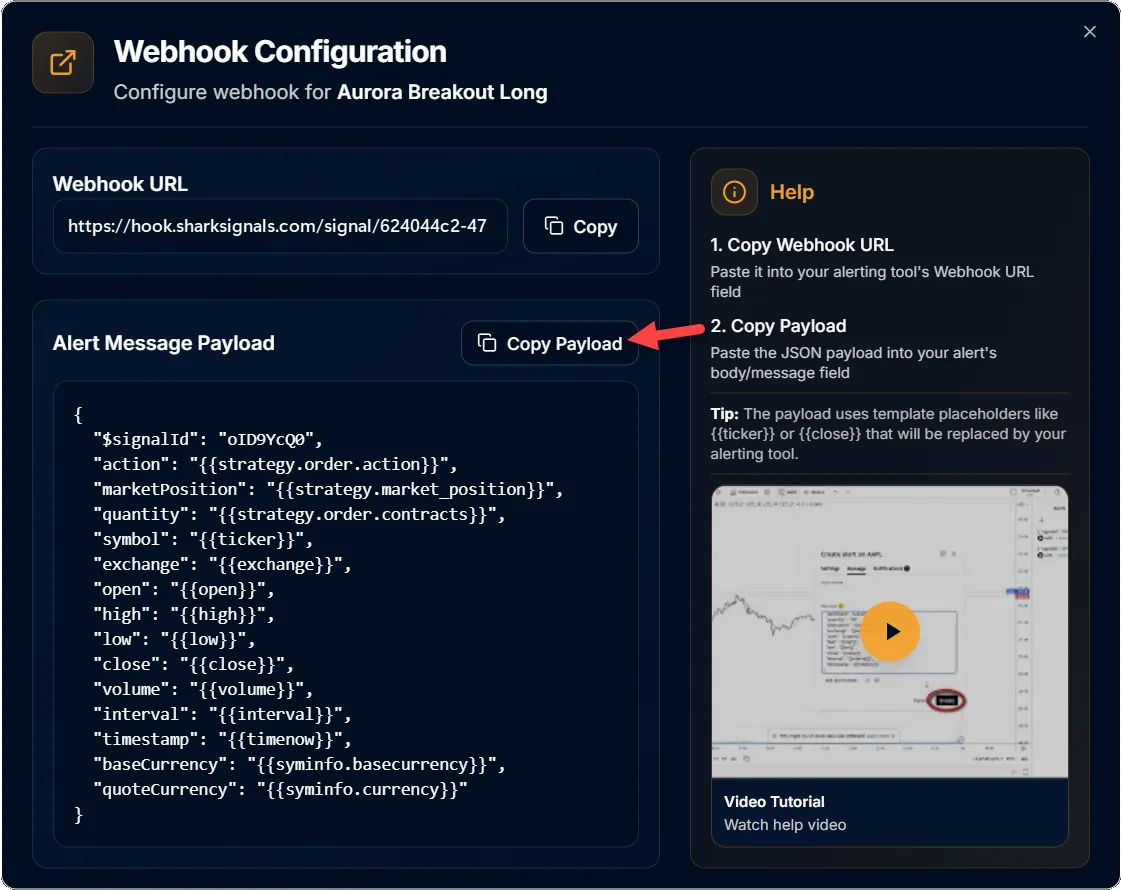This screenshot has width=1121, height=890.
Task: Click the Aurora Breakout Long strategy name
Action: (x=443, y=92)
